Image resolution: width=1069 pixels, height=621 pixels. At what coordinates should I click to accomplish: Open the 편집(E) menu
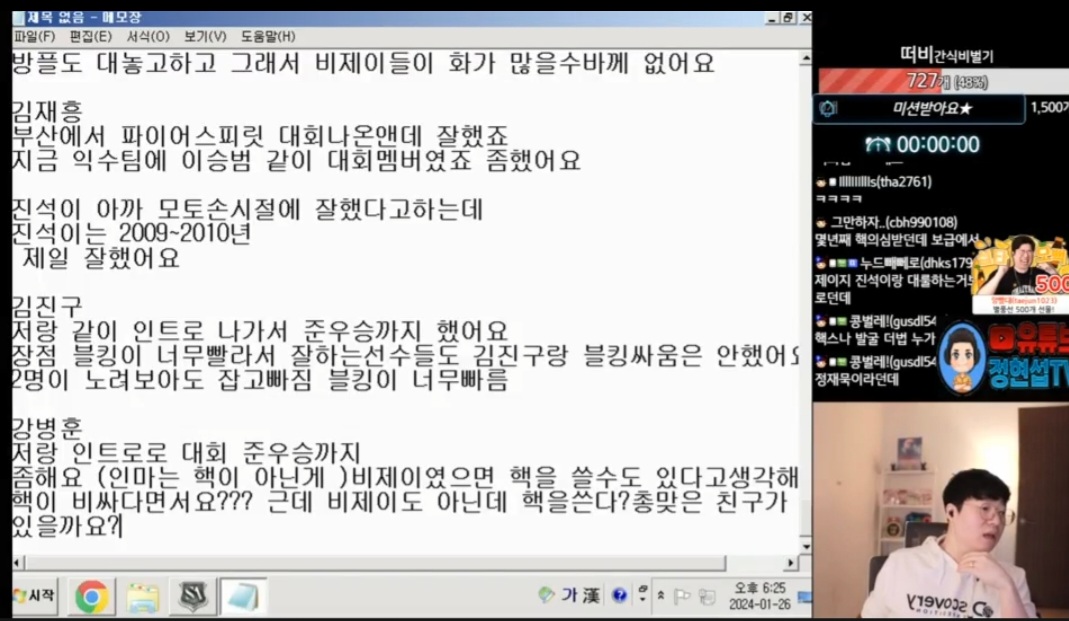[90, 36]
